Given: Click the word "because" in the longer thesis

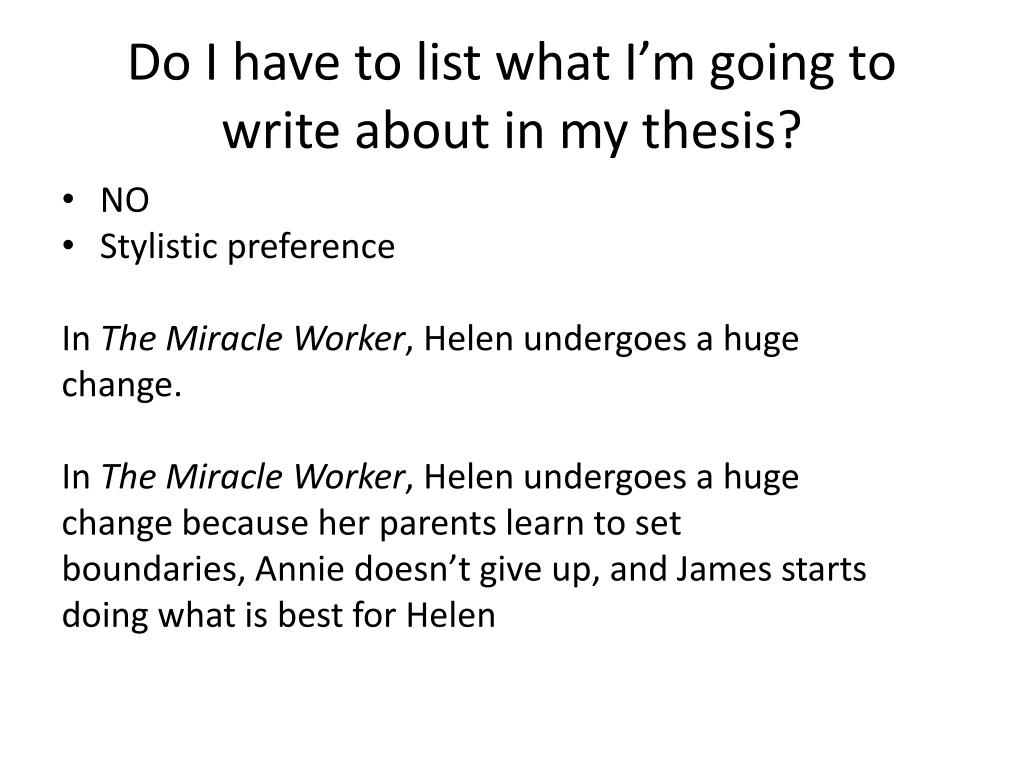Looking at the screenshot, I should 246,523.
